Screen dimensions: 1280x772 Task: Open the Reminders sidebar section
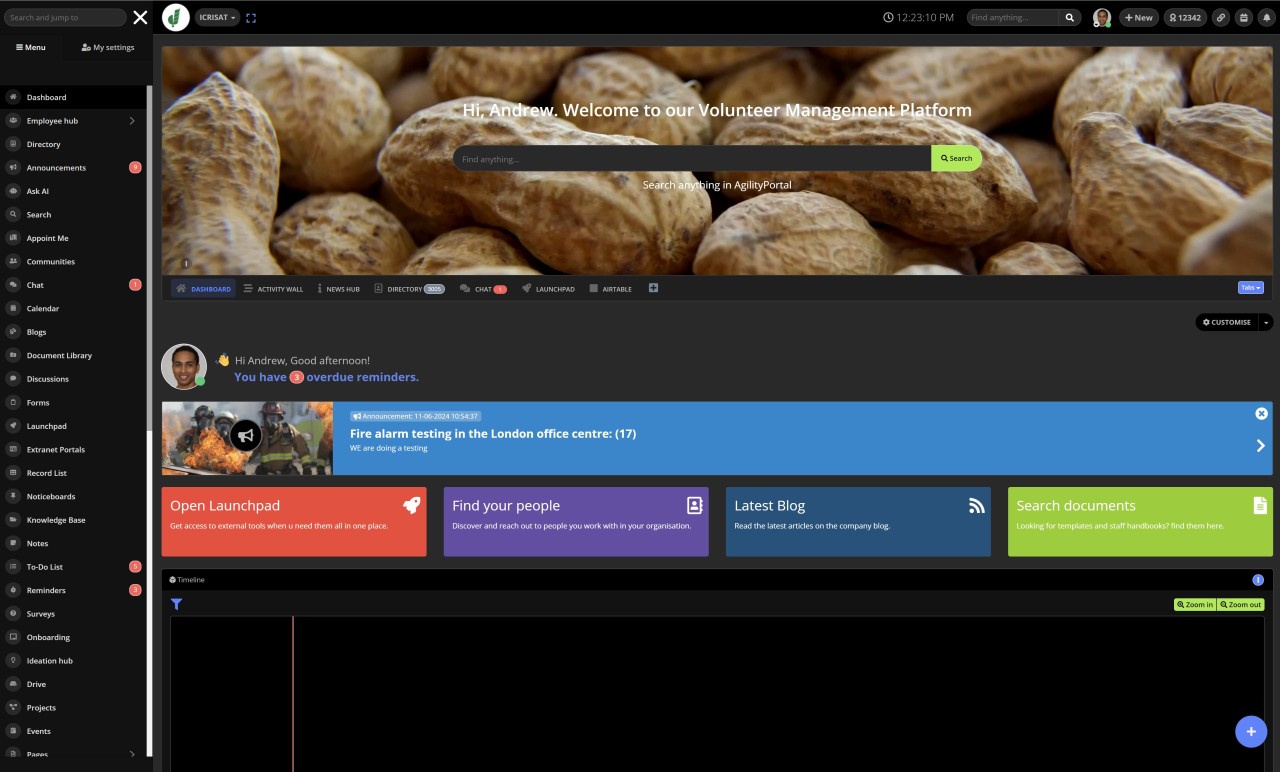(45, 590)
